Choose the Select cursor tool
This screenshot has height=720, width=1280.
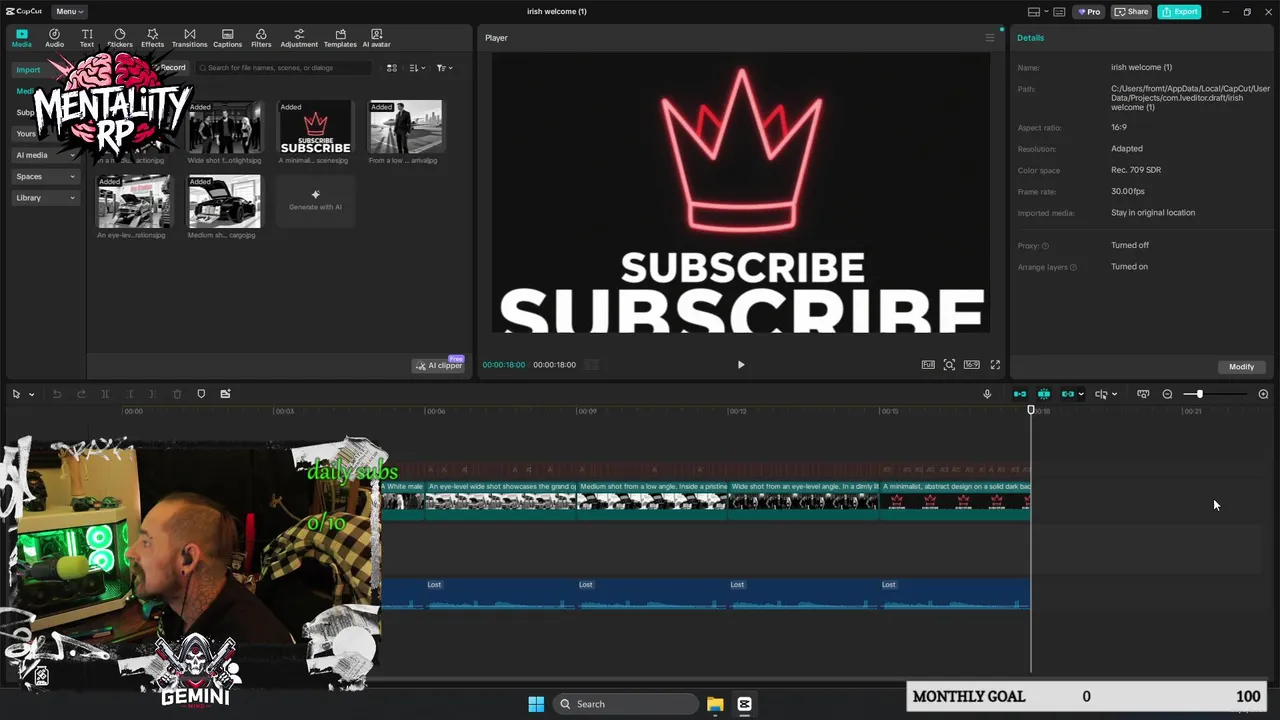[16, 394]
